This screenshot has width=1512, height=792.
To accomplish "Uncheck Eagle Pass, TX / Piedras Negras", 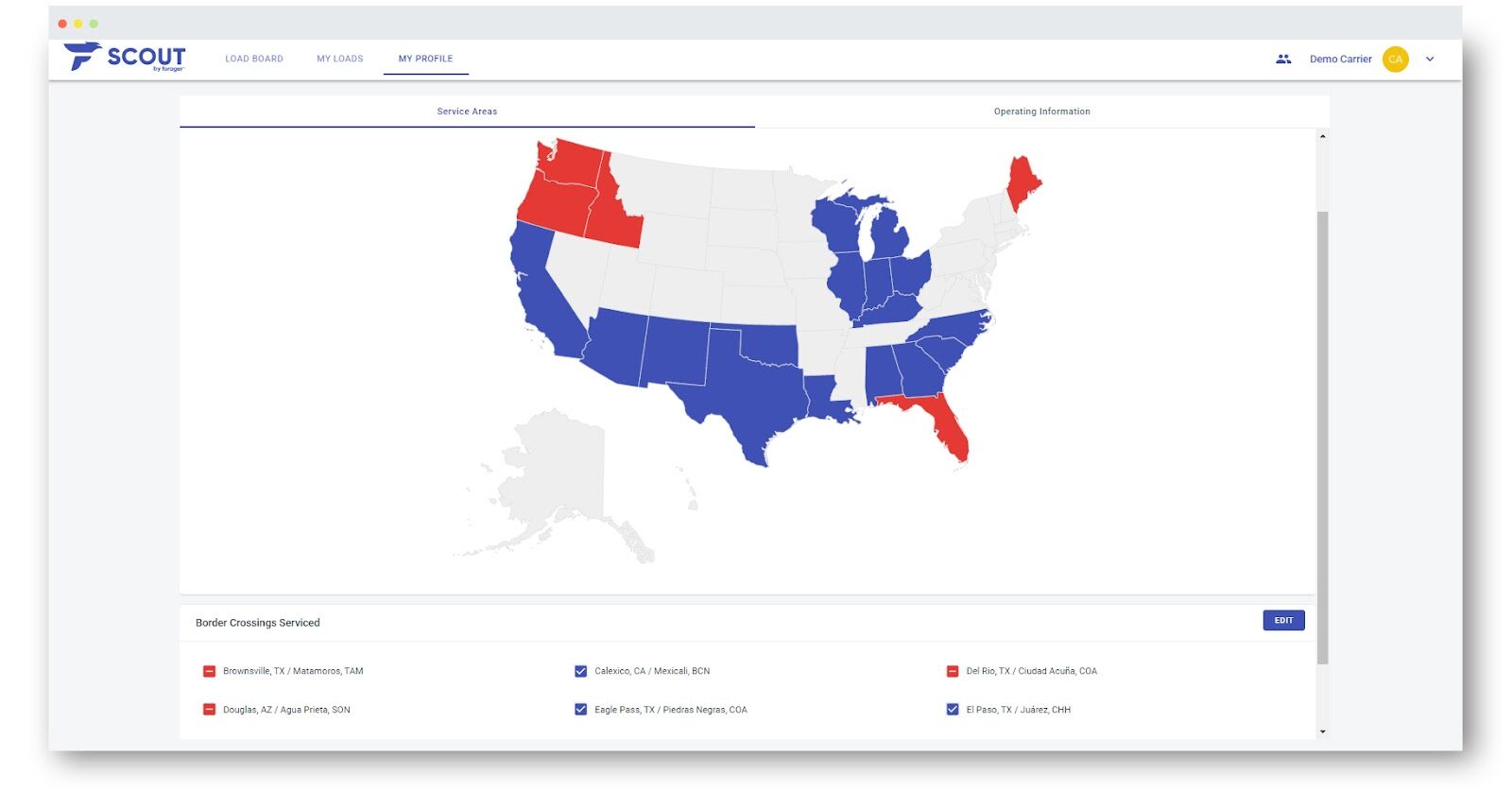I will pyautogui.click(x=581, y=710).
